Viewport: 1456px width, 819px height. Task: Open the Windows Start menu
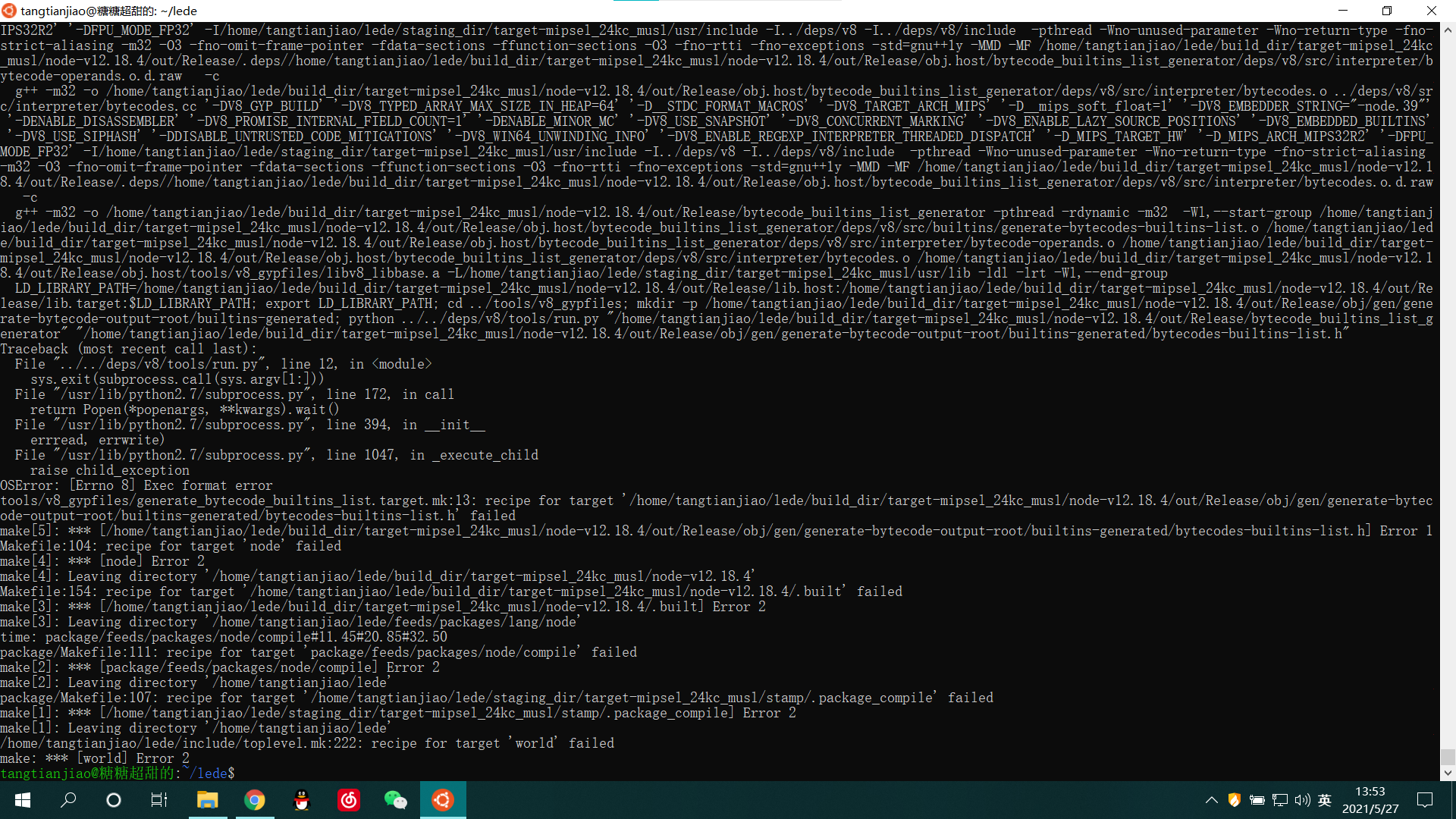pyautogui.click(x=23, y=800)
